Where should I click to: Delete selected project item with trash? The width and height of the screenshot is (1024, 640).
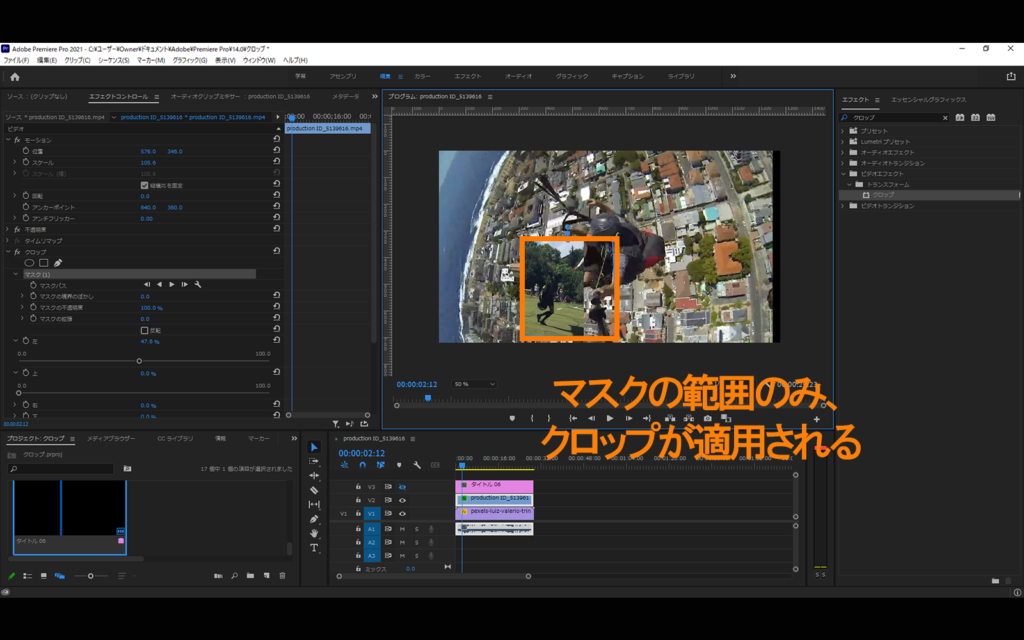(x=282, y=576)
